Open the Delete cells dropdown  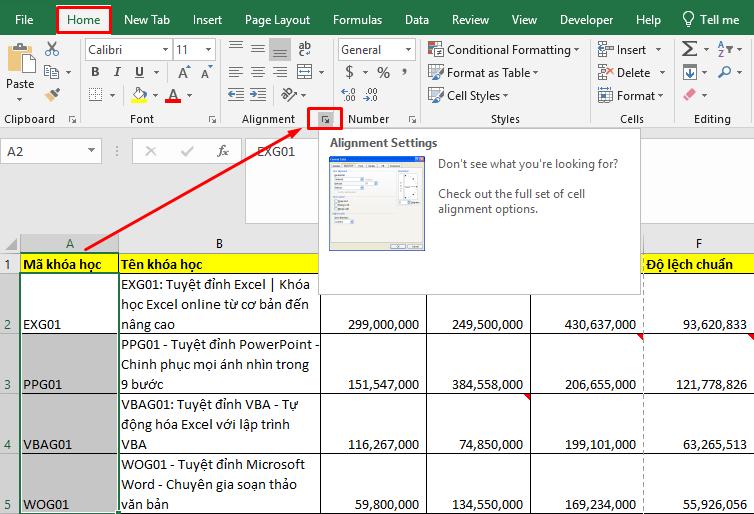click(662, 73)
